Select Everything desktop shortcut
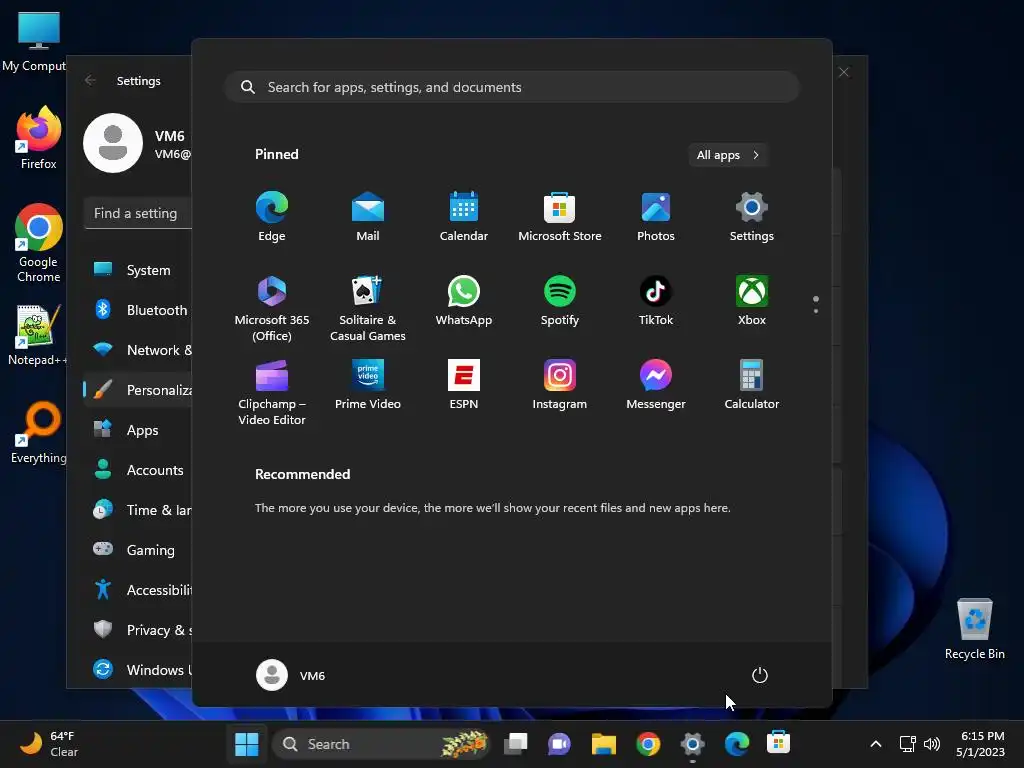Viewport: 1024px width, 768px height. point(39,432)
